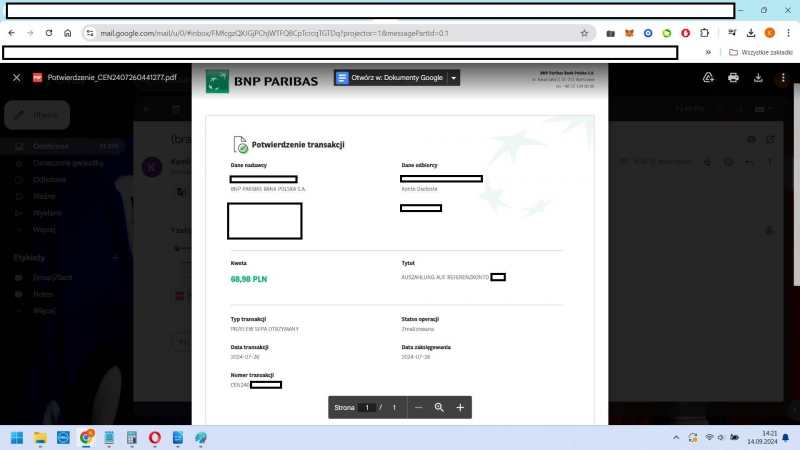Reload the page in Chrome

(49, 33)
